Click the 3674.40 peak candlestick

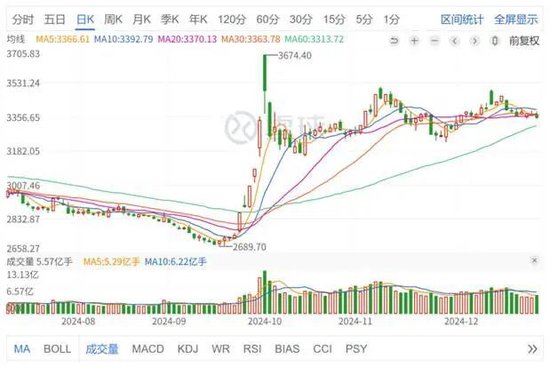point(265,74)
